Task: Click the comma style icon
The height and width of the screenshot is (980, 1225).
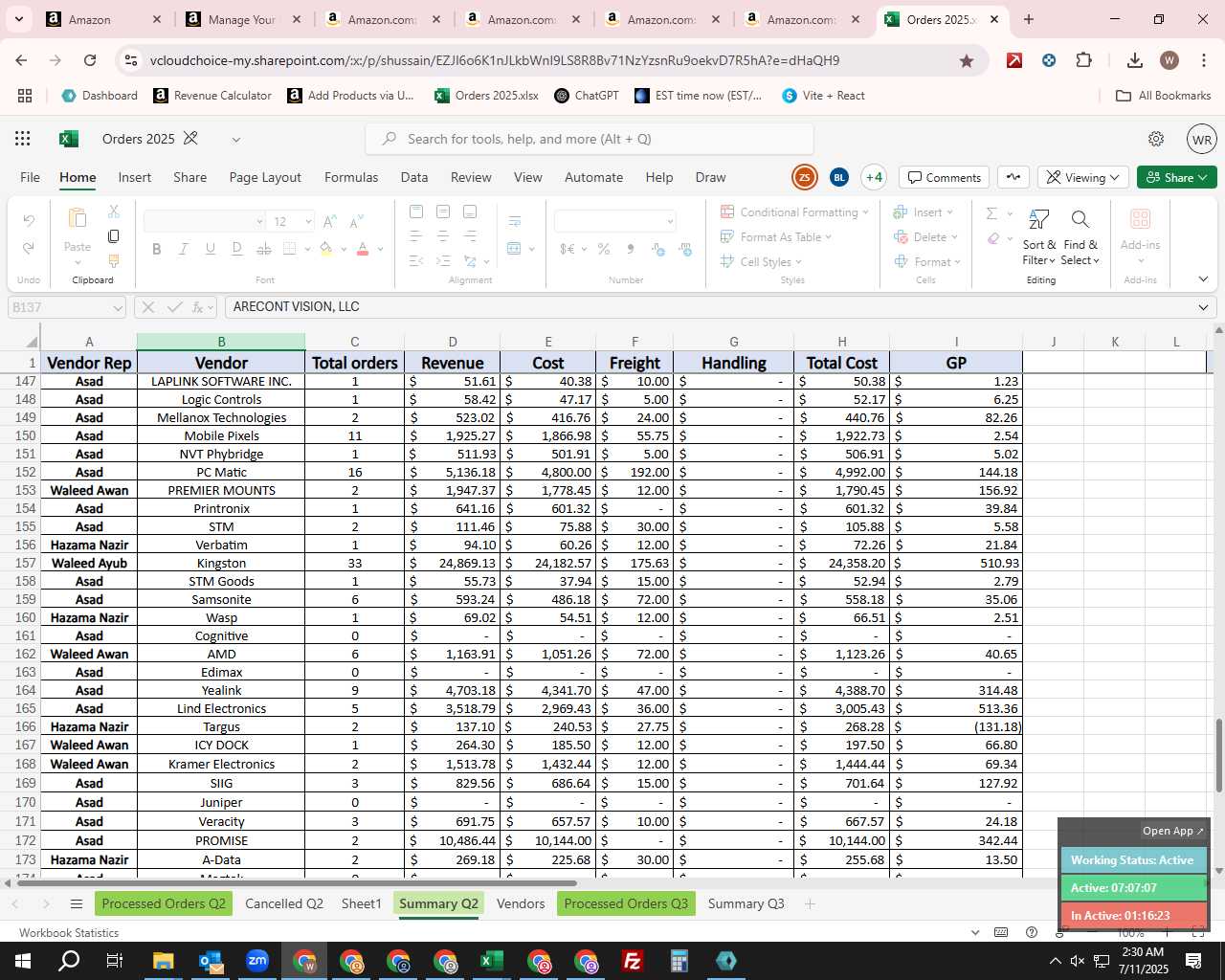Action: 631,249
